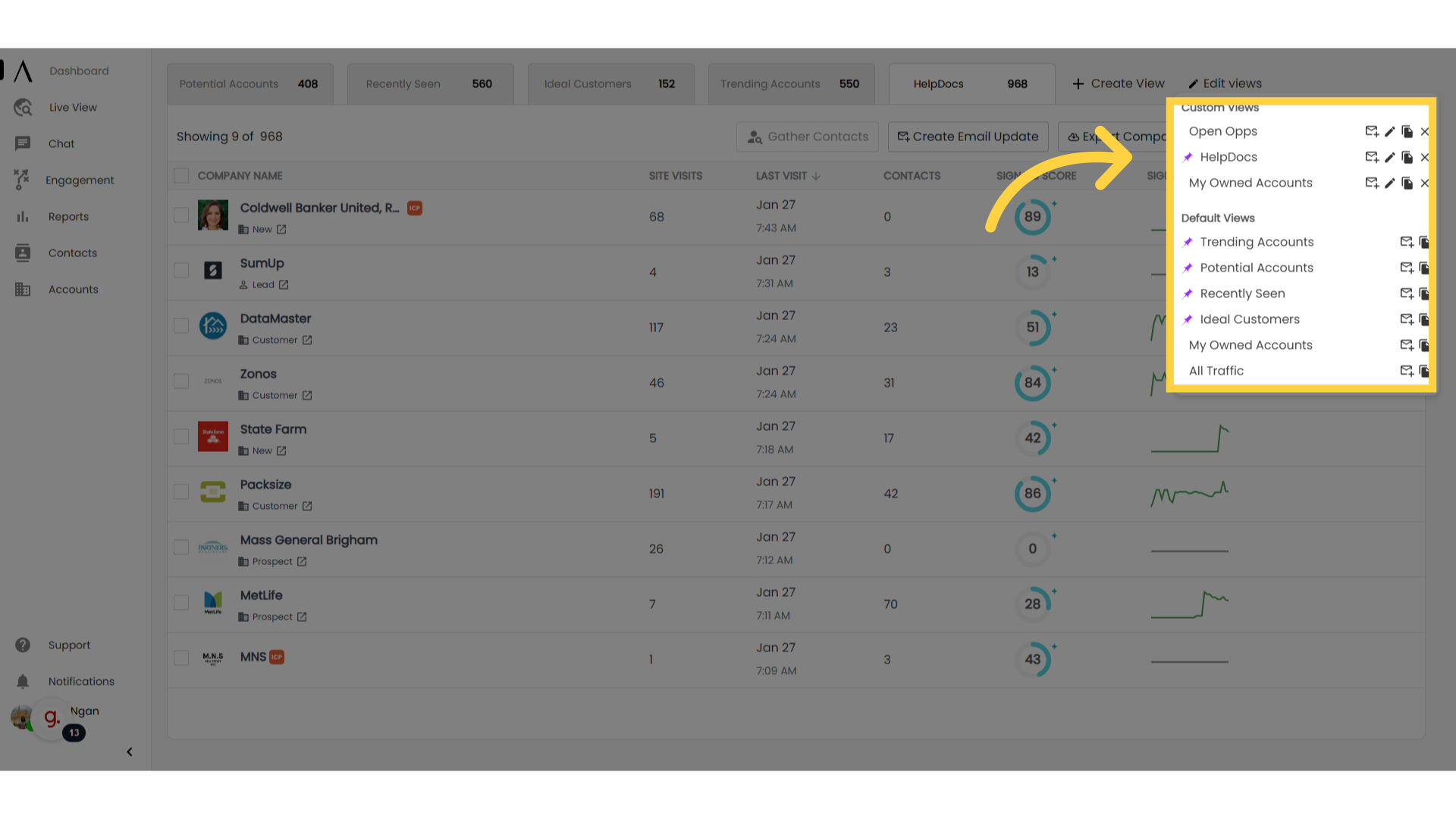Sort by the Contacts column header
Image resolution: width=1456 pixels, height=819 pixels.
pyautogui.click(x=912, y=176)
